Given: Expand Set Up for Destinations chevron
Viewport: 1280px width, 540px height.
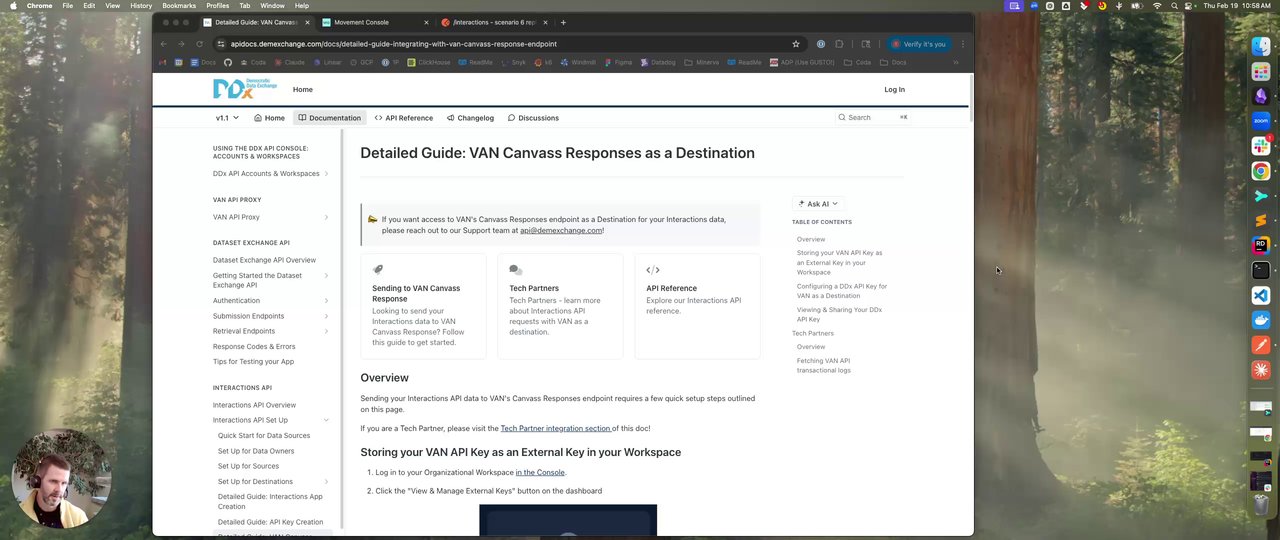Looking at the screenshot, I should [x=326, y=482].
